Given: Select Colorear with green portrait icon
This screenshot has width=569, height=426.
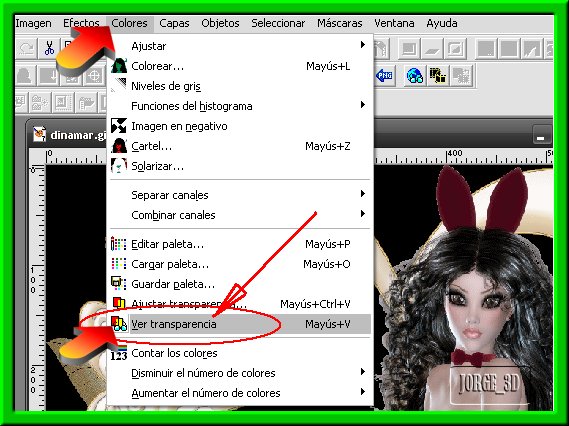Looking at the screenshot, I should tap(240, 66).
